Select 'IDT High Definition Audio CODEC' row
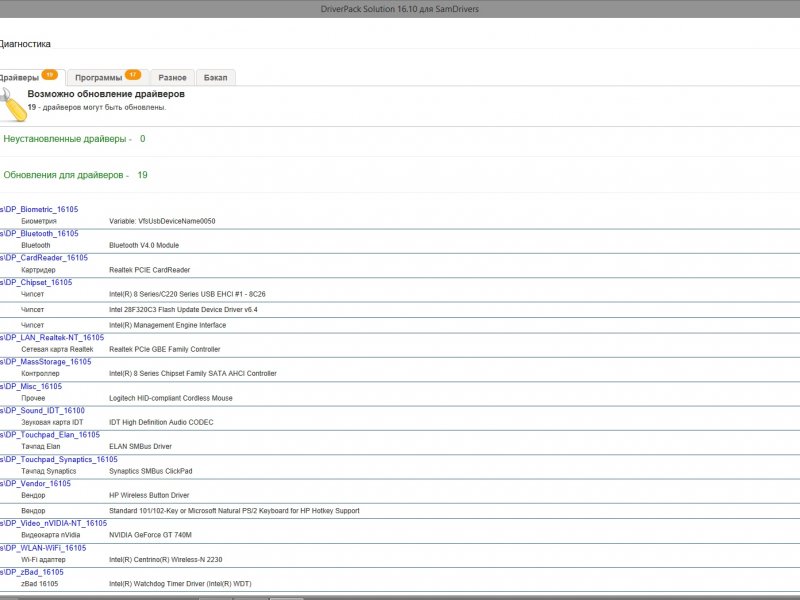This screenshot has height=600, width=800. tap(161, 422)
